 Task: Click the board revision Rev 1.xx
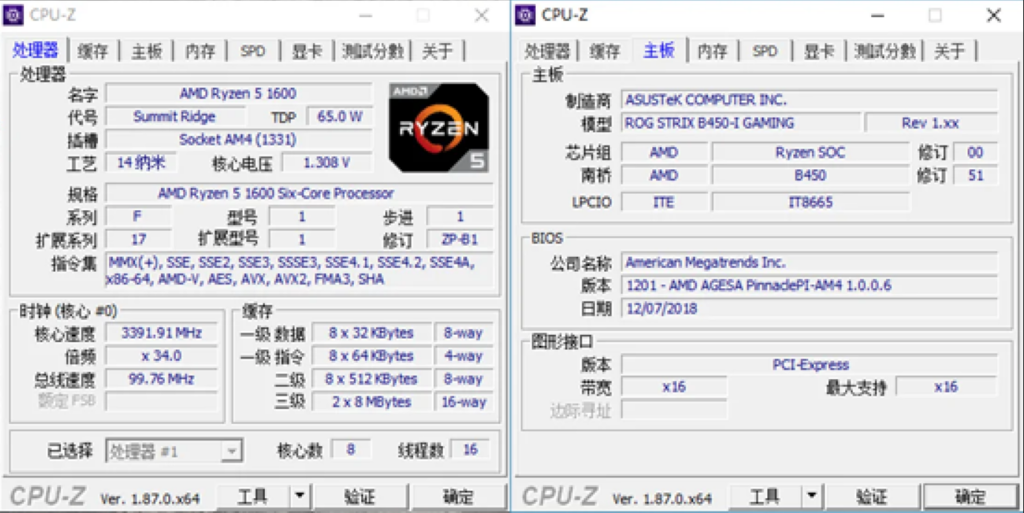931,123
